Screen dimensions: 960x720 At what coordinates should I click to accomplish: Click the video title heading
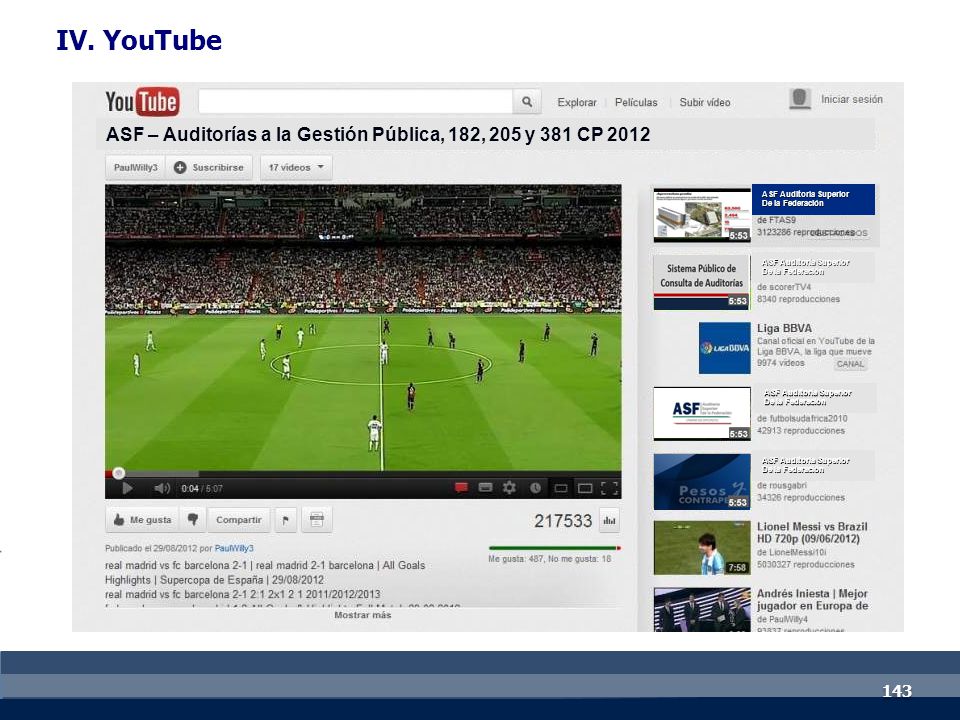[x=378, y=134]
